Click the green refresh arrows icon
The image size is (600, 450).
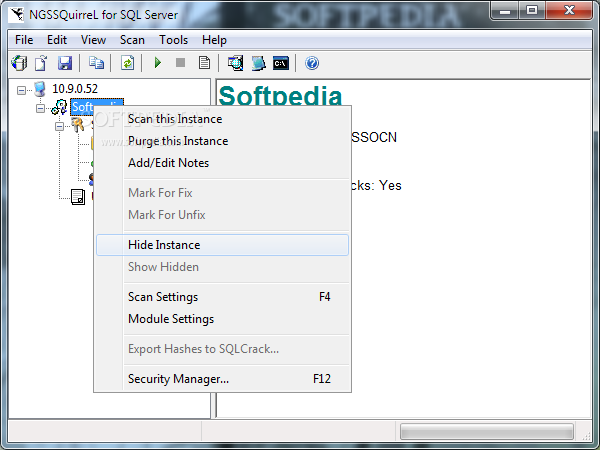pyautogui.click(x=127, y=63)
